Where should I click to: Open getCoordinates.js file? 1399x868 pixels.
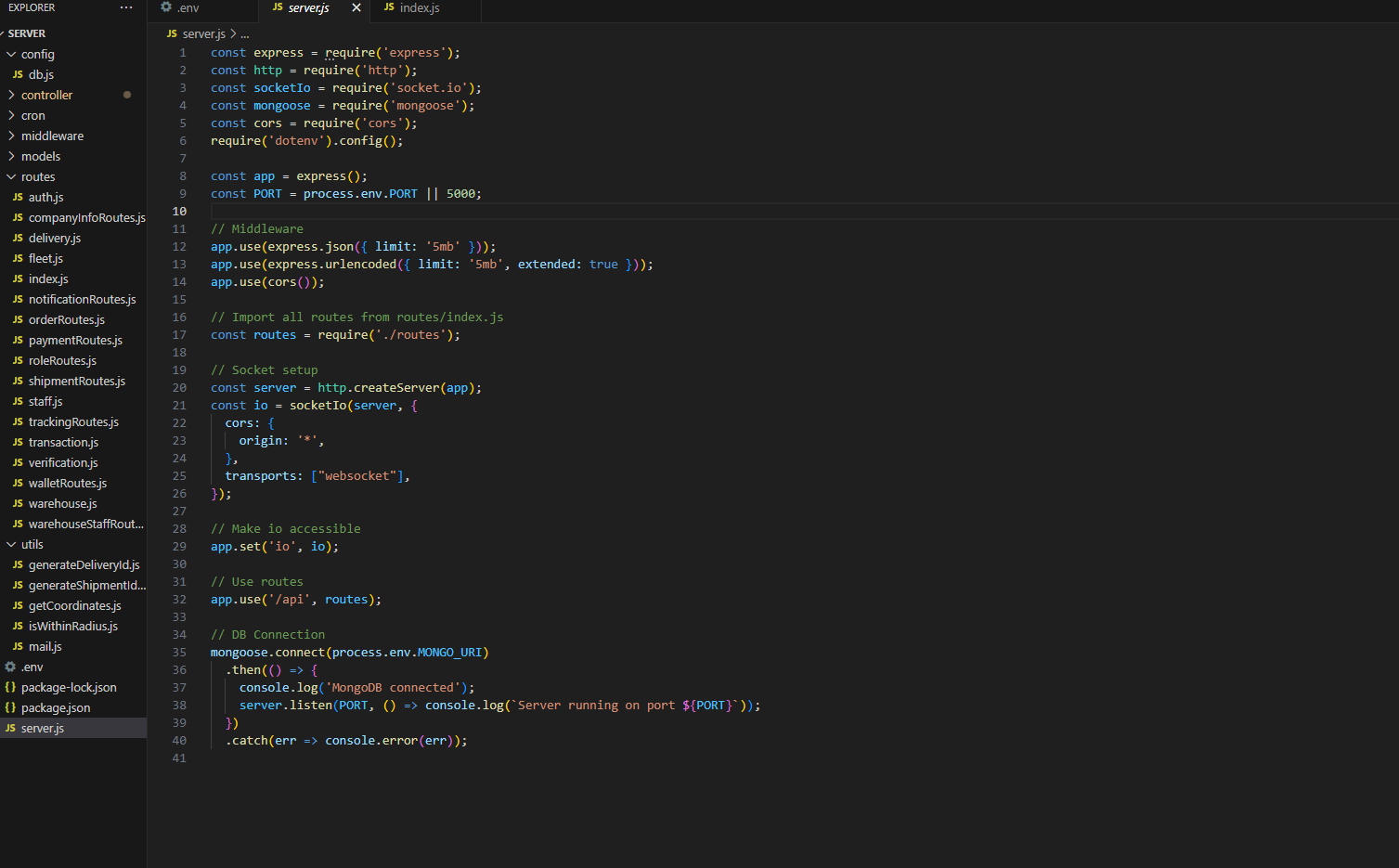click(74, 605)
